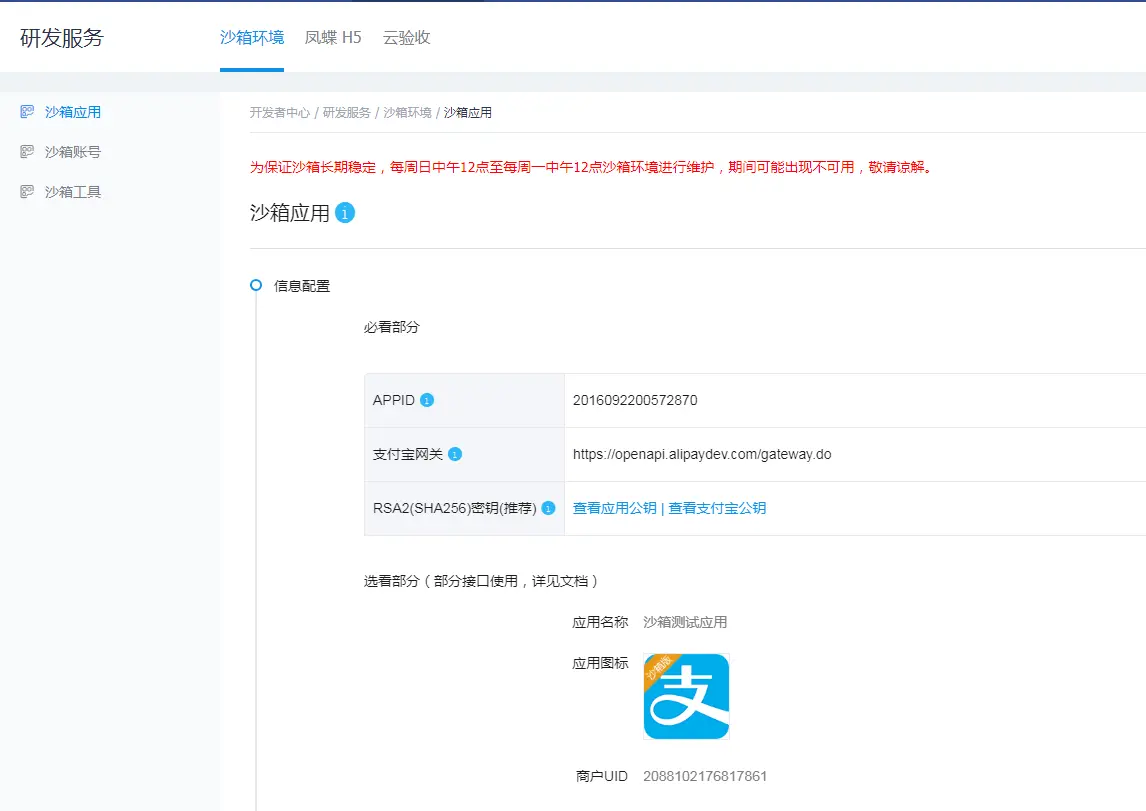
Task: Click the 应用名称 label
Action: [x=600, y=622]
